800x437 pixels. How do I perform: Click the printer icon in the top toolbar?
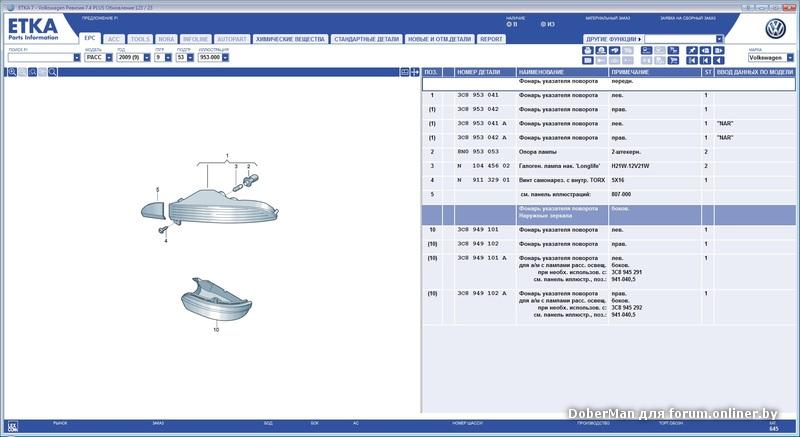click(588, 50)
